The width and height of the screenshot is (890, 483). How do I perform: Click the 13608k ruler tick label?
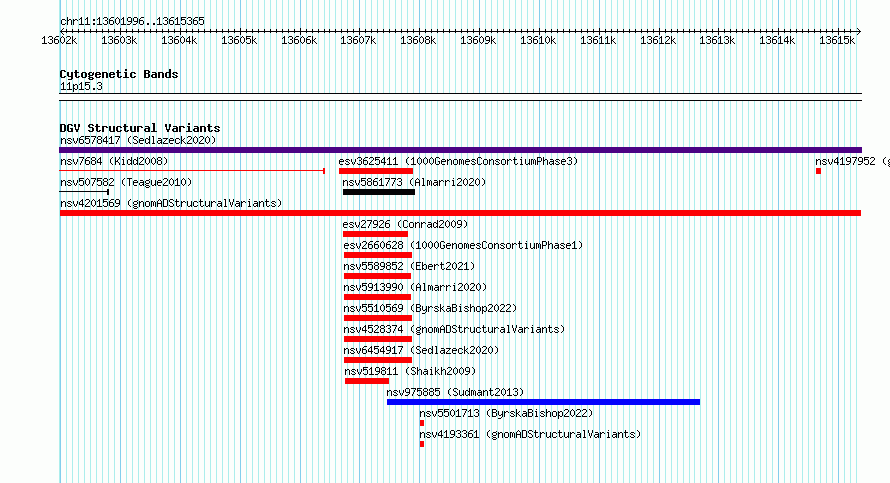pos(418,41)
